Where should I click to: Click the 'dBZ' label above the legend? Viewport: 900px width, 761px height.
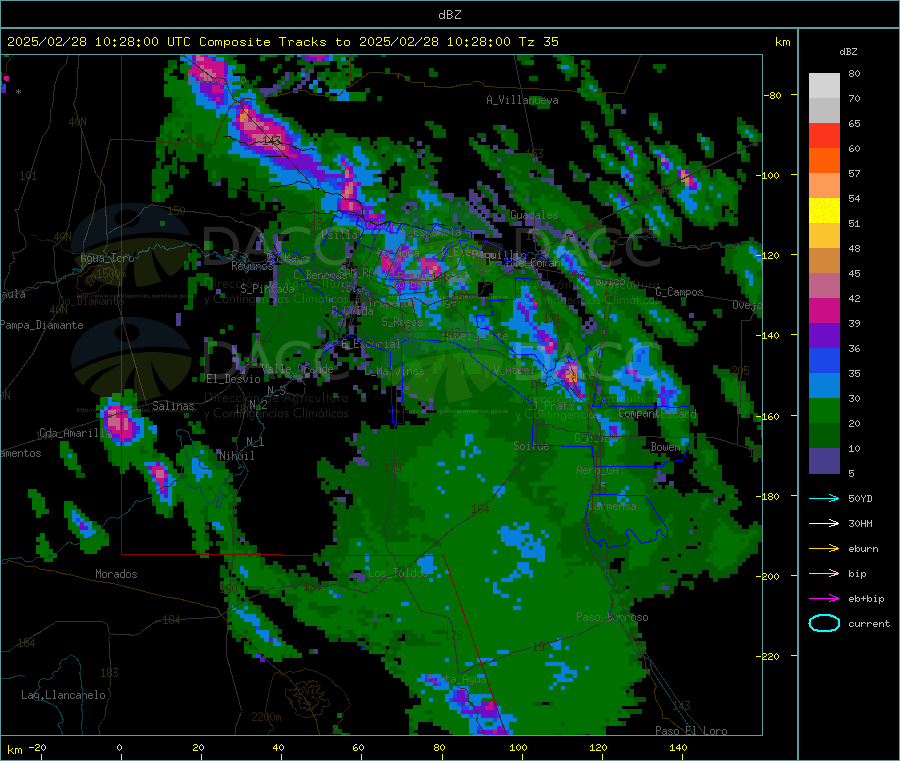point(848,52)
